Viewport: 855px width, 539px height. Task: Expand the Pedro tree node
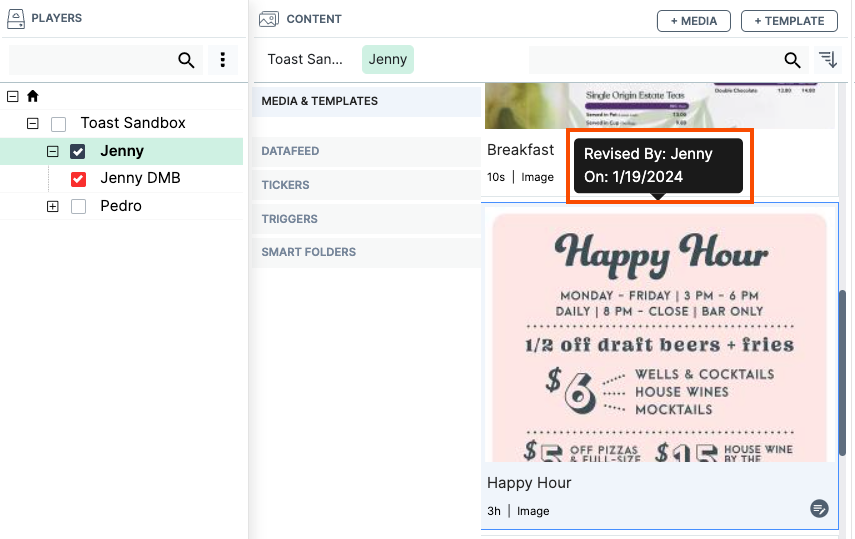(53, 206)
